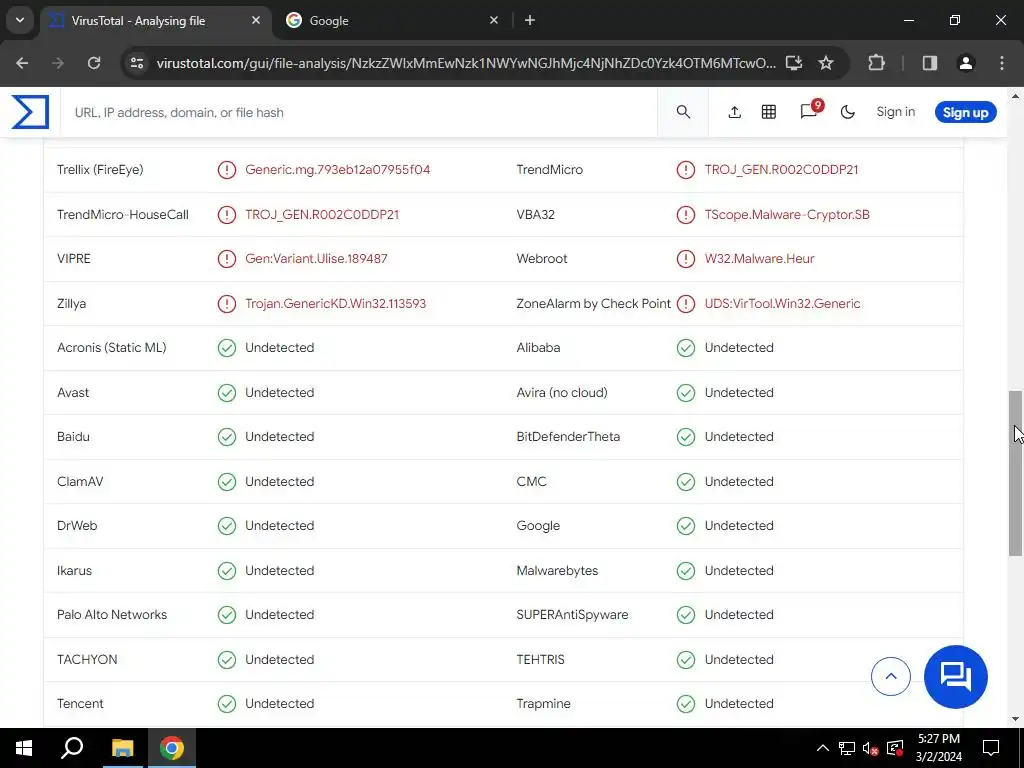Open the Extensions puzzle icon
Screen dimensions: 1024x768
[876, 63]
